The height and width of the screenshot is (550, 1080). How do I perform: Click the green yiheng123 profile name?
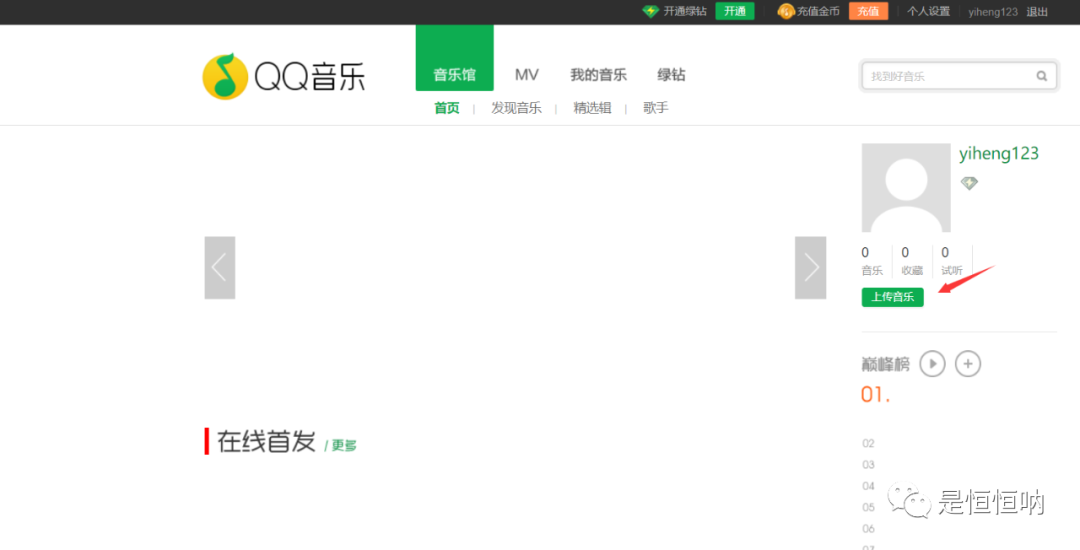(x=999, y=154)
